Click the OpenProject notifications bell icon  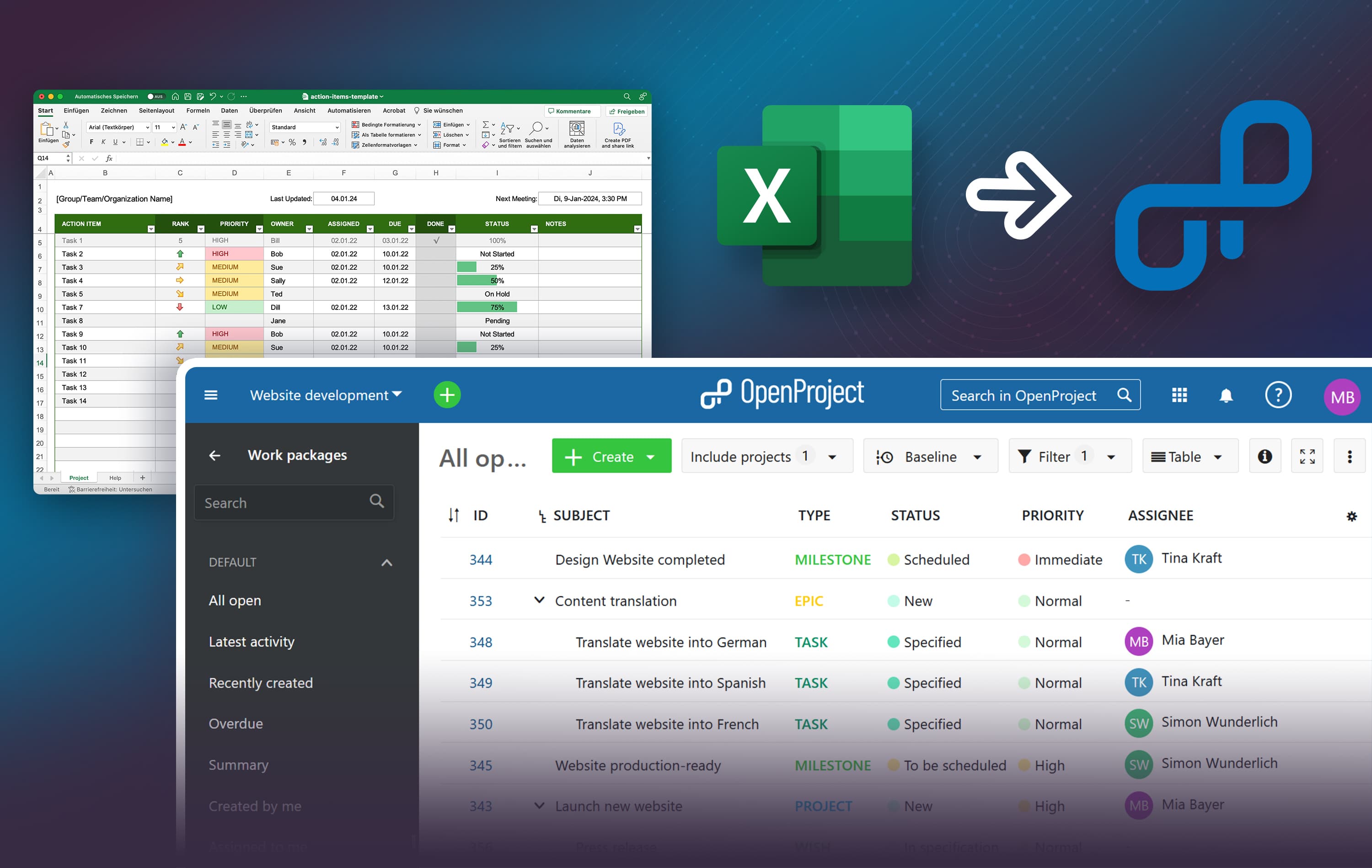tap(1226, 395)
